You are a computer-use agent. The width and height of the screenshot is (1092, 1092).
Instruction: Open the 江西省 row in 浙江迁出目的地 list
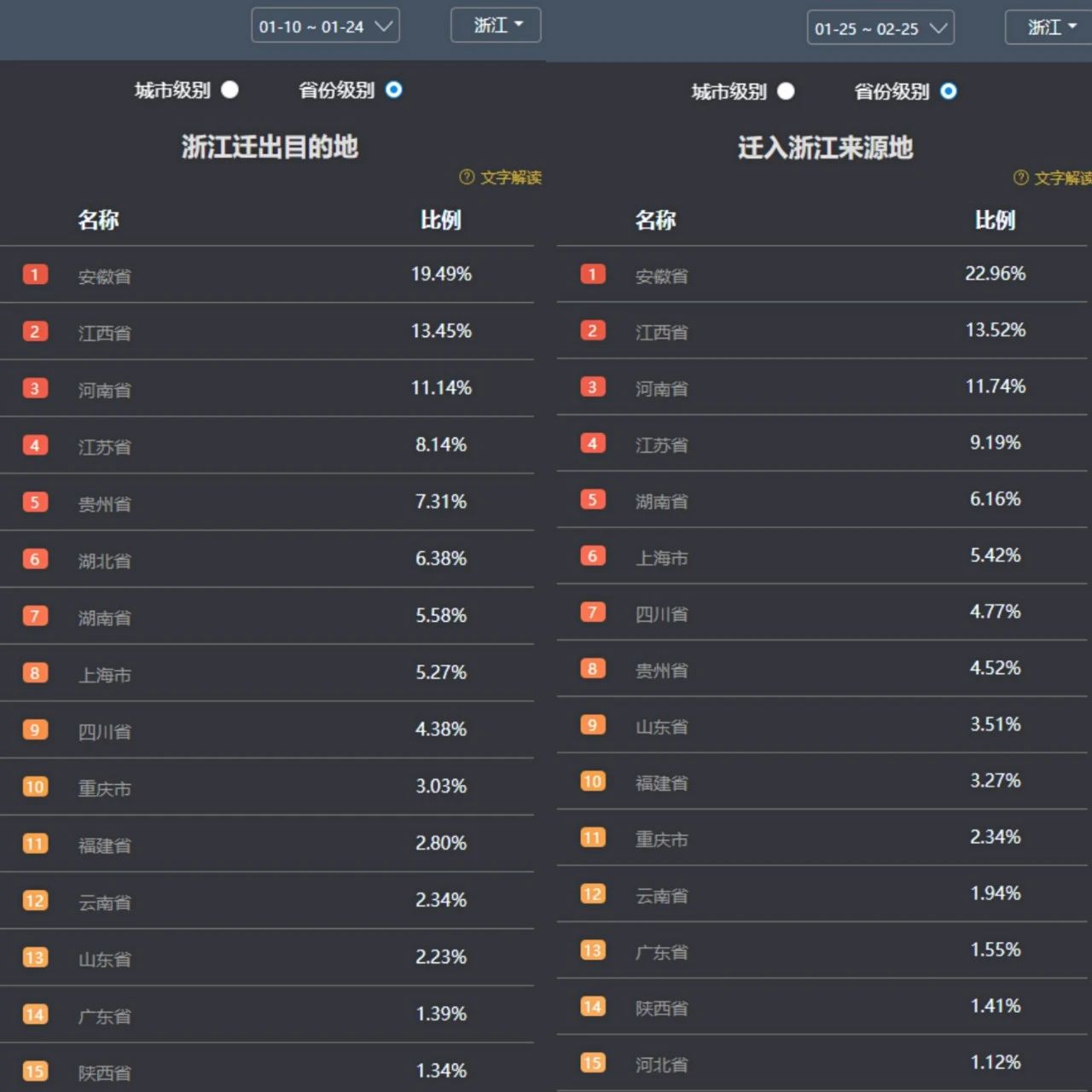[x=267, y=331]
